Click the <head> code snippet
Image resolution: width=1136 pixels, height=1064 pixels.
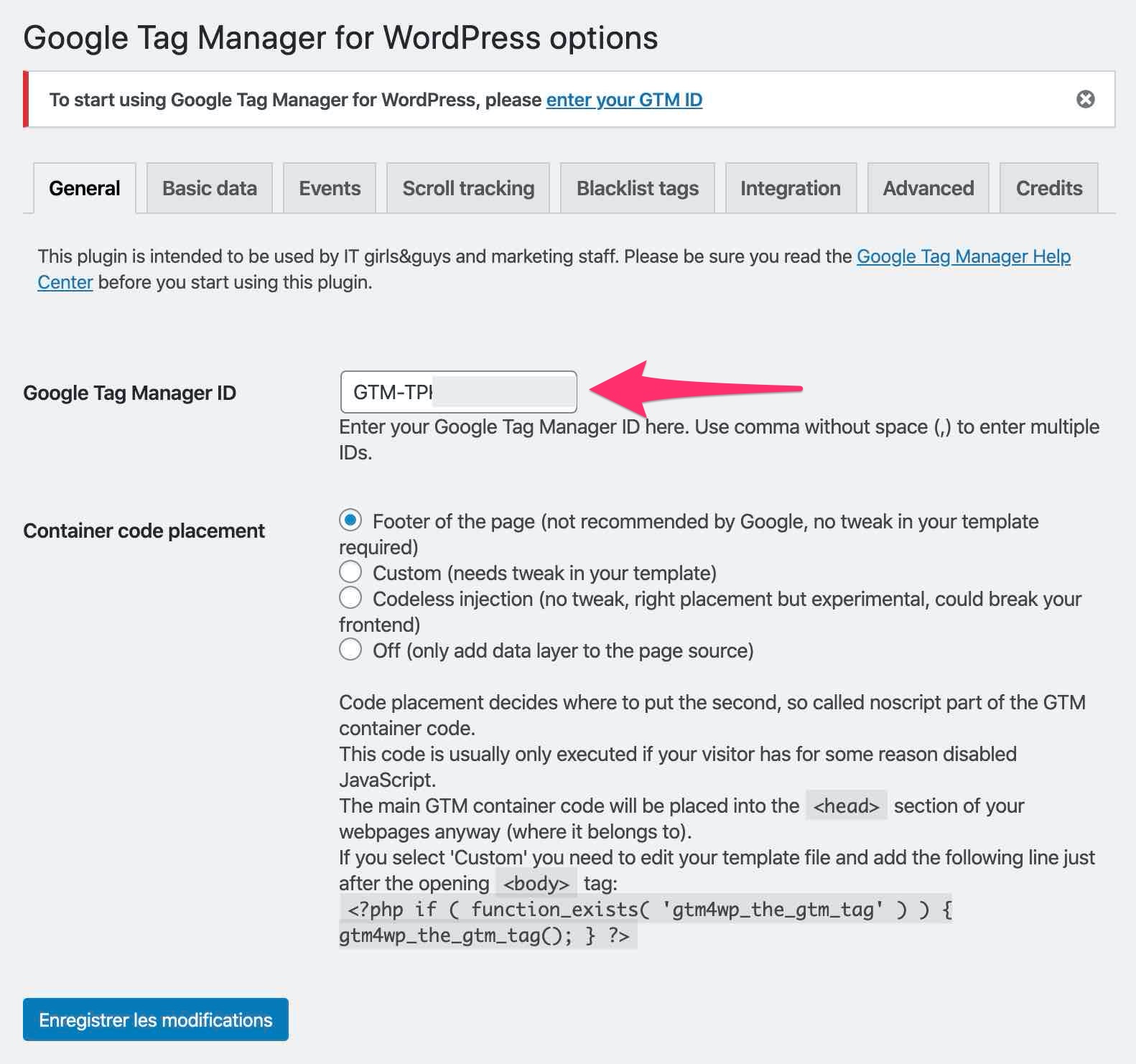(846, 806)
